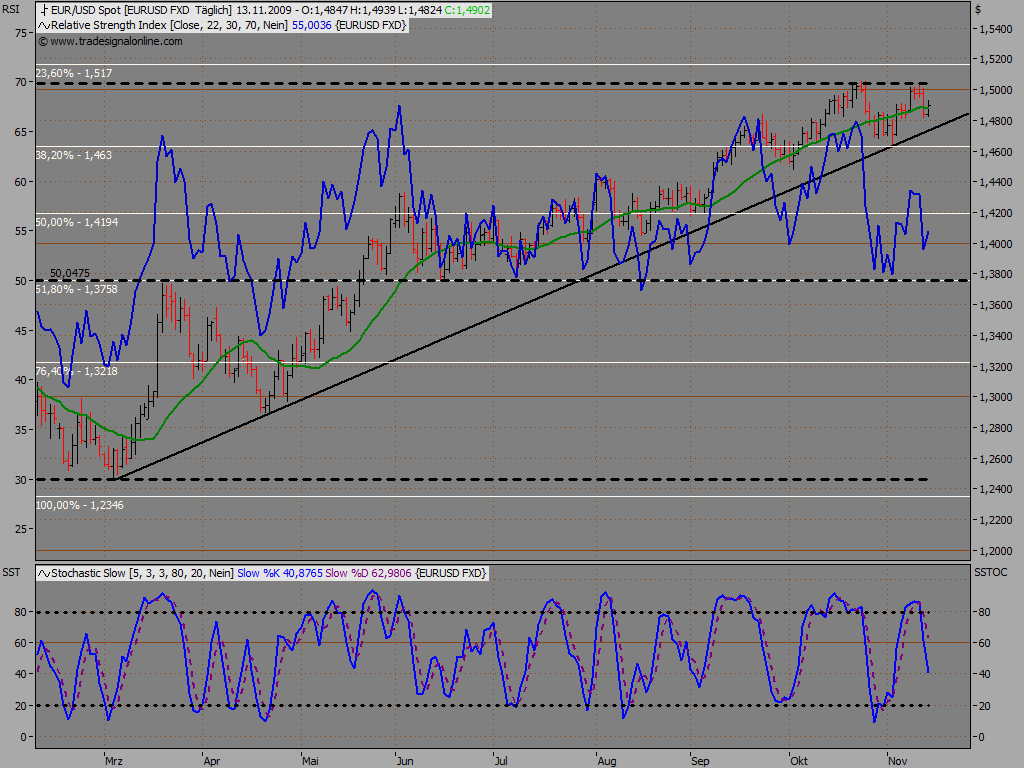This screenshot has height=768, width=1024.
Task: Click the line icon before Stochastic Slow
Action: (44, 573)
